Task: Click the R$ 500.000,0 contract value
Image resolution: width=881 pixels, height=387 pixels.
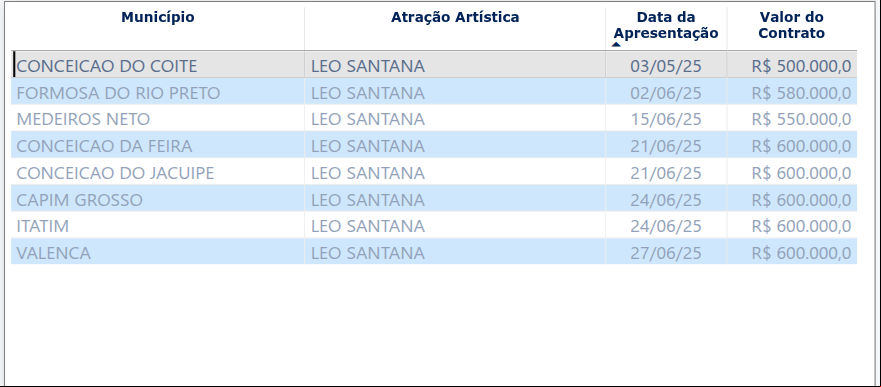Action: pyautogui.click(x=801, y=66)
